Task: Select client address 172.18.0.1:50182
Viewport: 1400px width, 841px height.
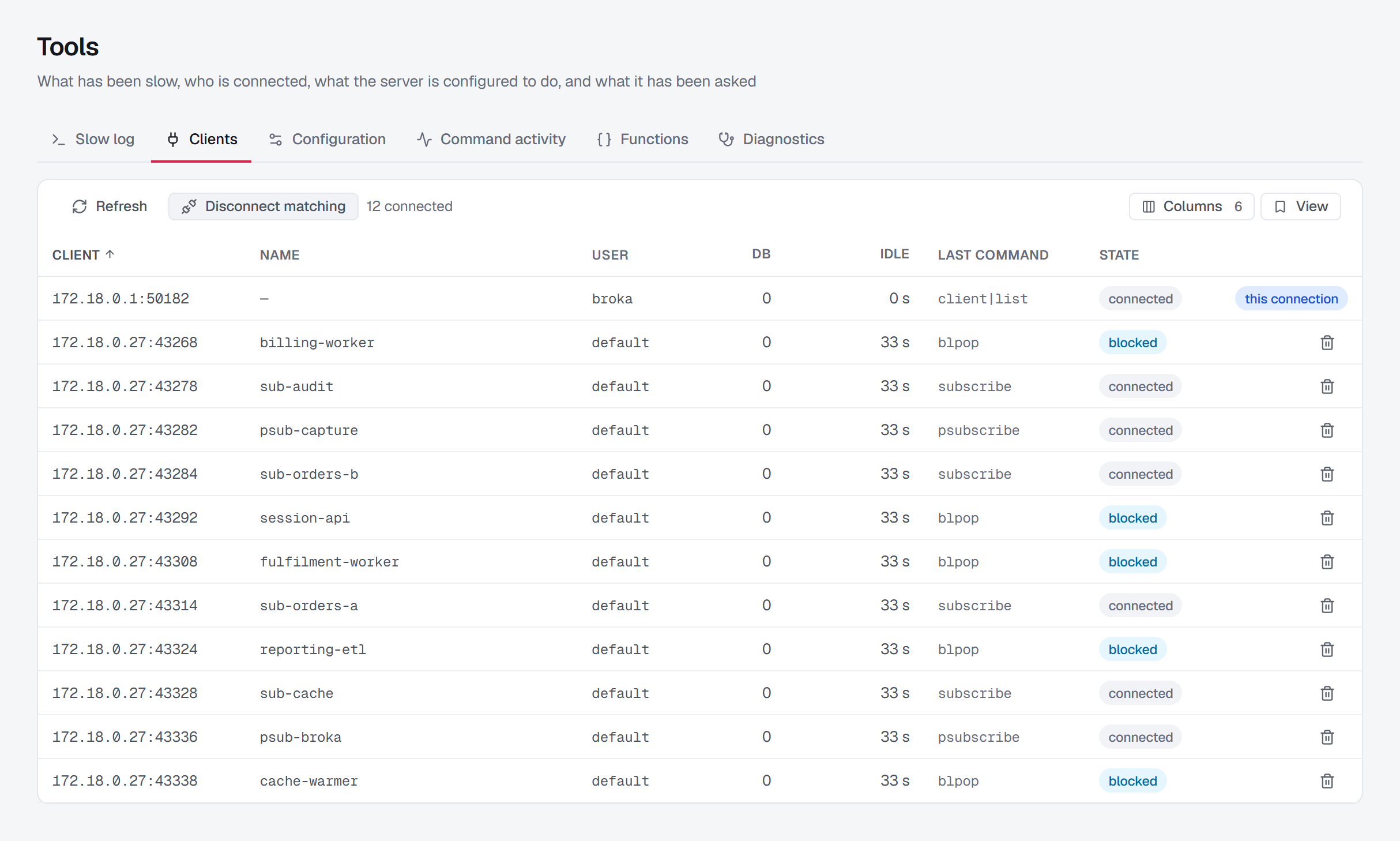Action: pos(121,299)
